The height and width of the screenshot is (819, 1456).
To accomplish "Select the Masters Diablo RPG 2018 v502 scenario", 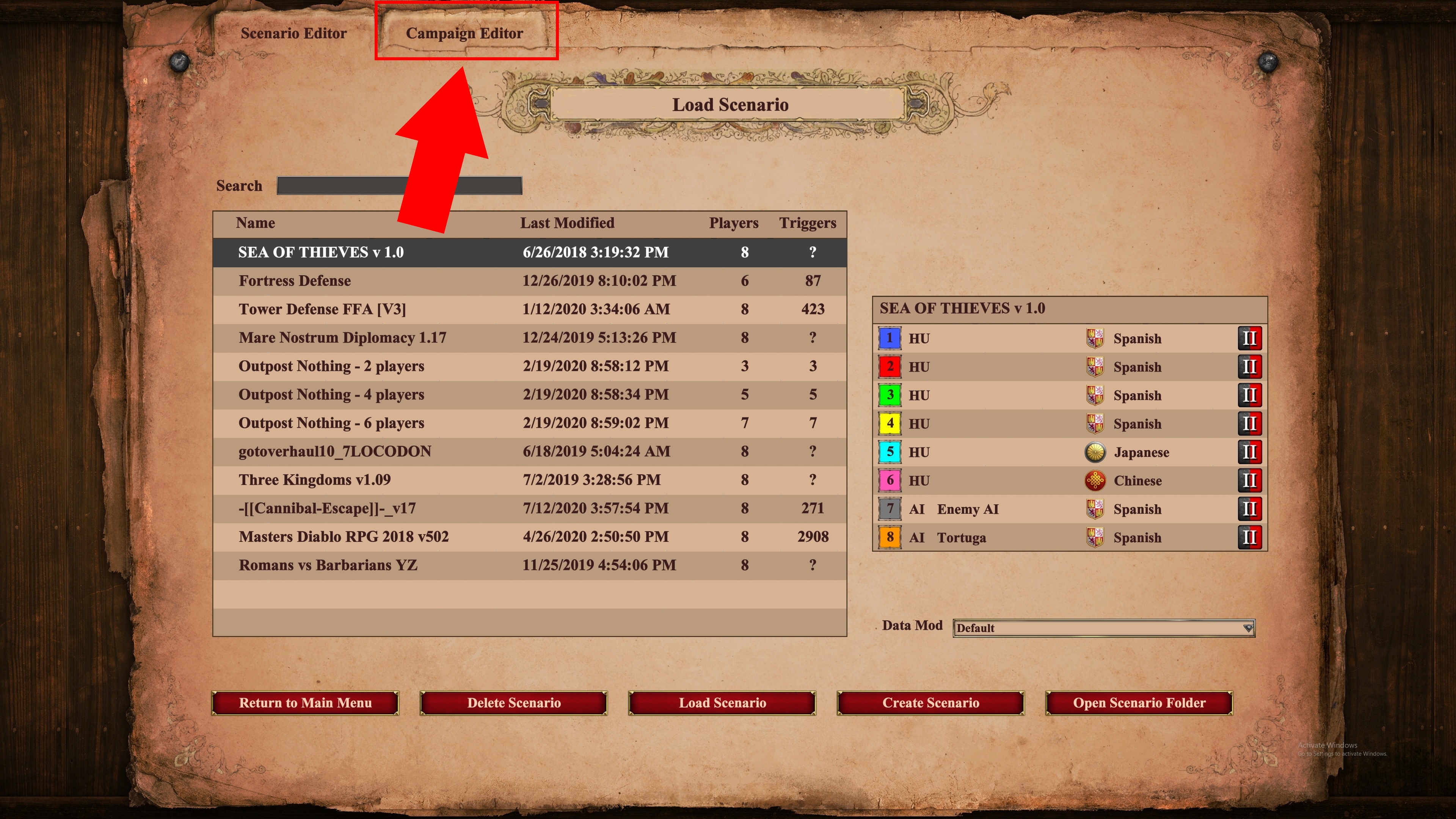I will click(530, 537).
